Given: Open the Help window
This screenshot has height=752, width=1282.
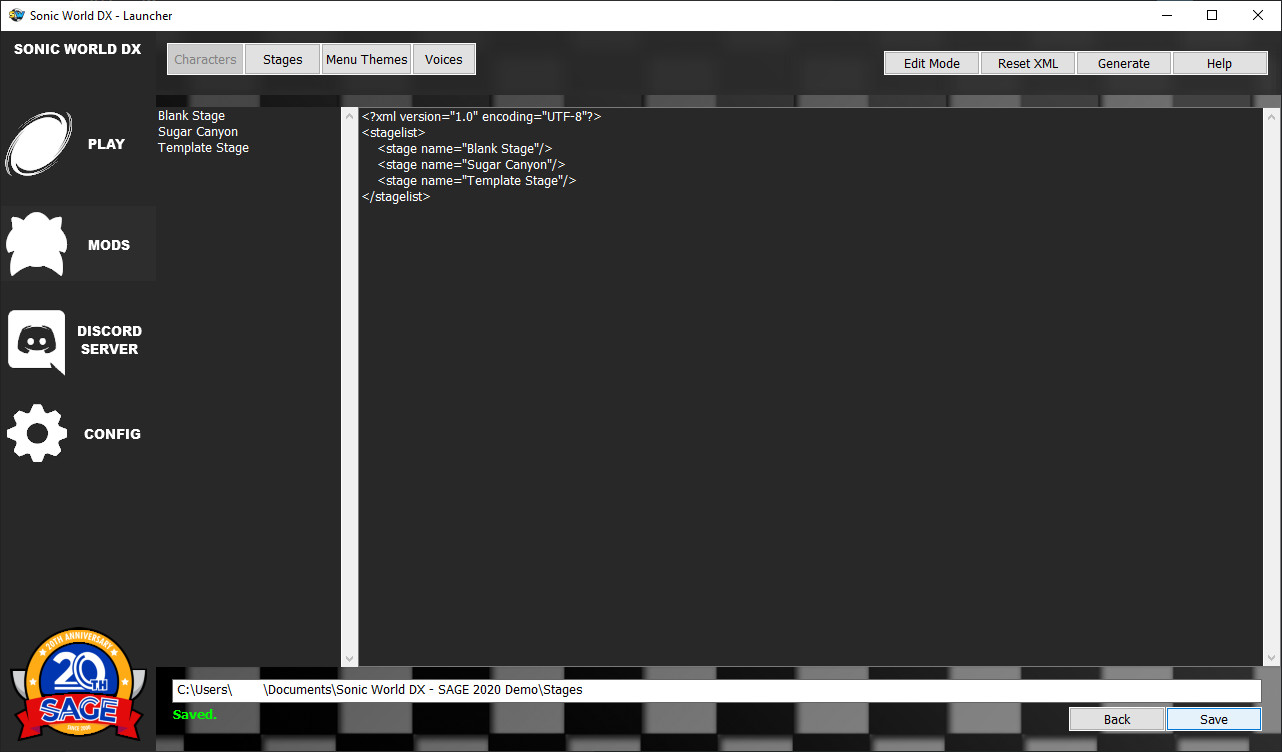Looking at the screenshot, I should [1219, 62].
